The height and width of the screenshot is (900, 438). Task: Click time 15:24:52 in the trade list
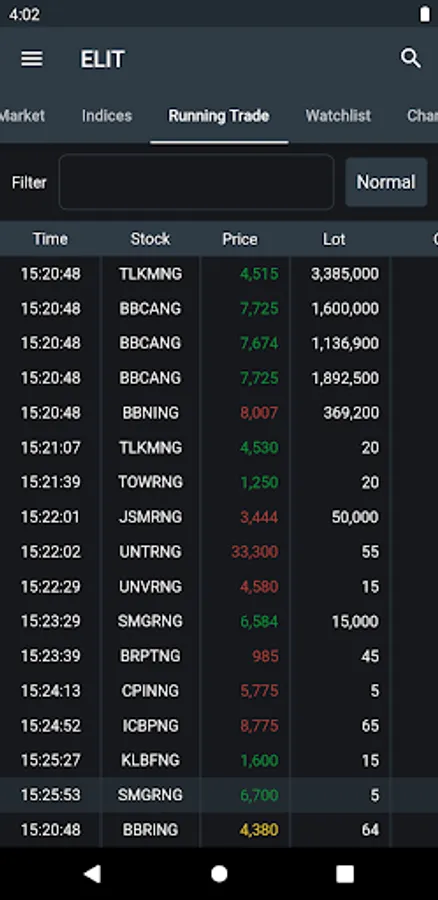pos(51,726)
